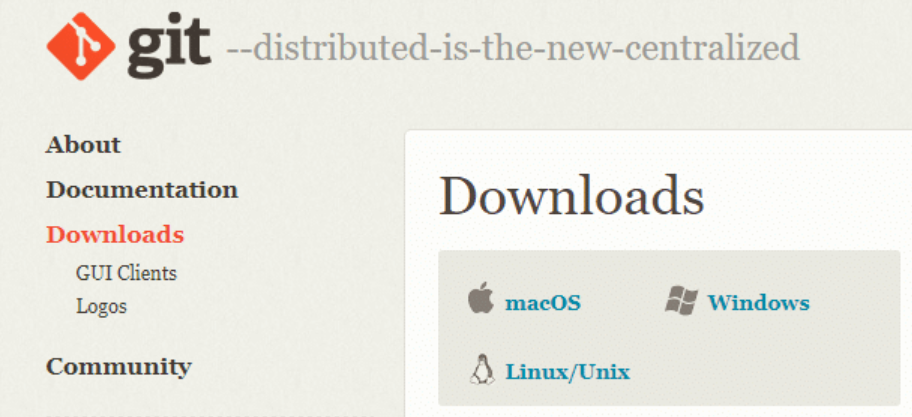Open the Linux/Unix download link
The width and height of the screenshot is (912, 417).
point(568,371)
